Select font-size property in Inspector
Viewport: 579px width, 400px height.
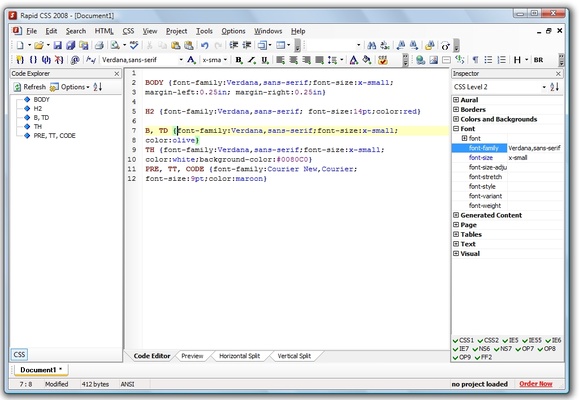pos(480,158)
